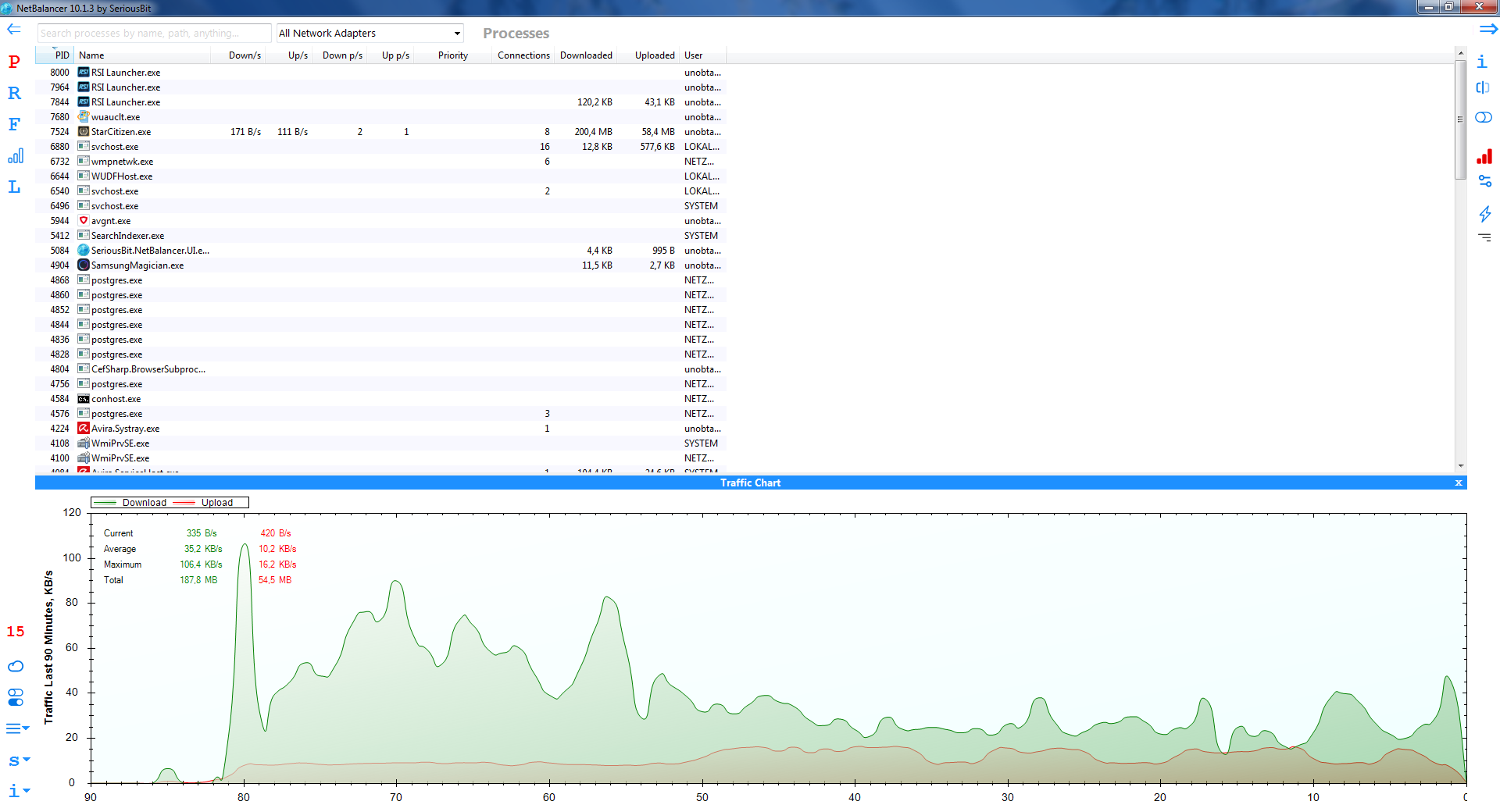This screenshot has height=812, width=1500.
Task: Expand the hamburger lines dropdown in left sidebar
Action: pyautogui.click(x=17, y=728)
